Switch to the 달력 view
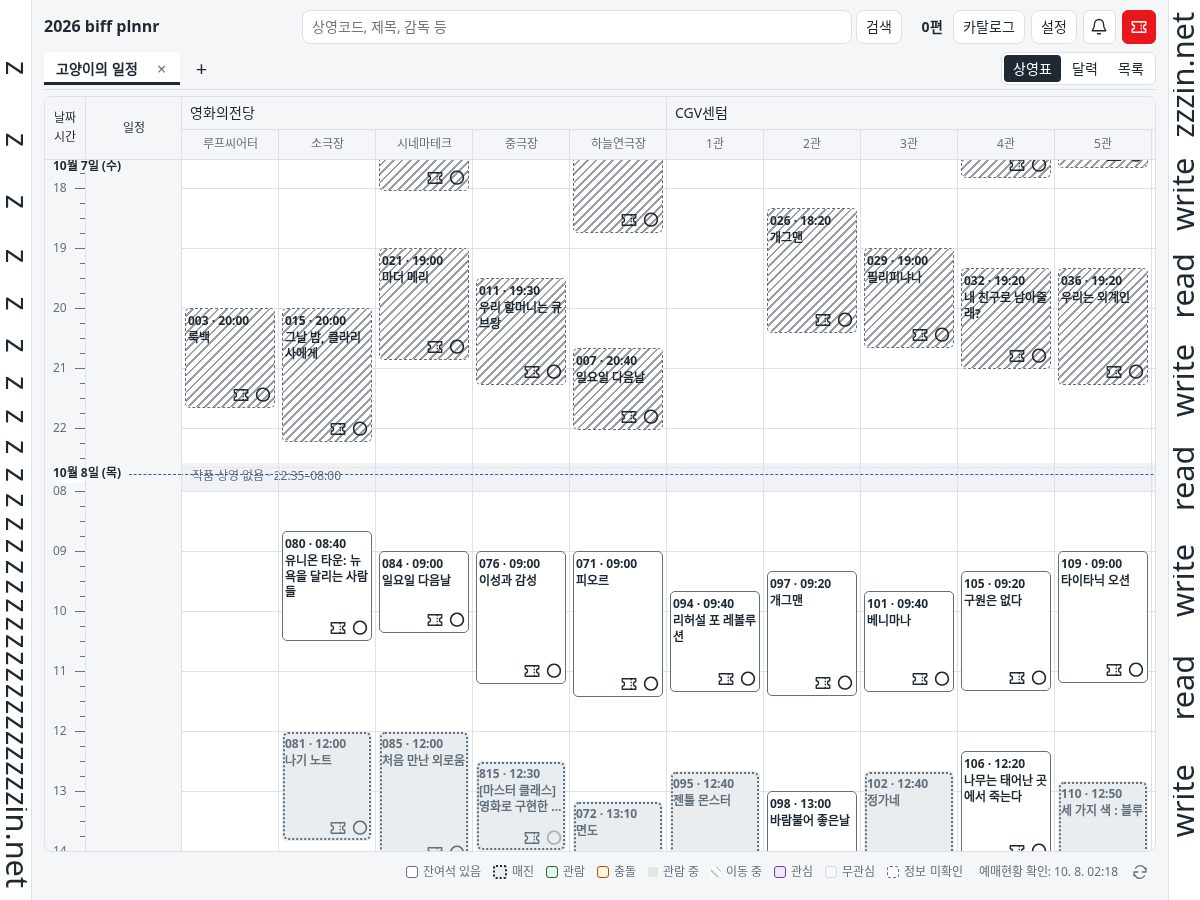The height and width of the screenshot is (900, 1200). 1085,69
